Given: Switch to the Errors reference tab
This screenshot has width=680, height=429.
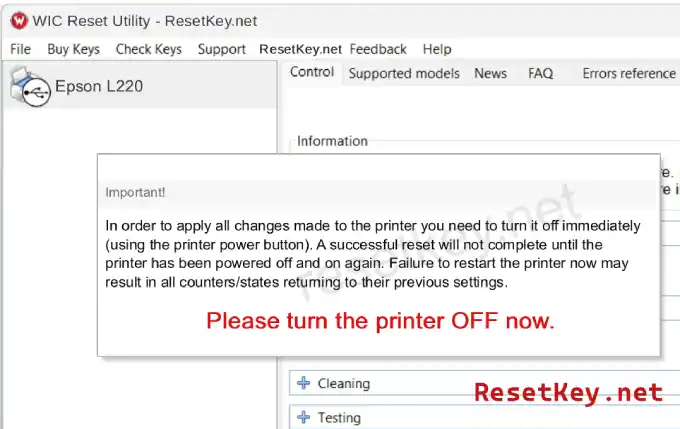Looking at the screenshot, I should tap(629, 73).
